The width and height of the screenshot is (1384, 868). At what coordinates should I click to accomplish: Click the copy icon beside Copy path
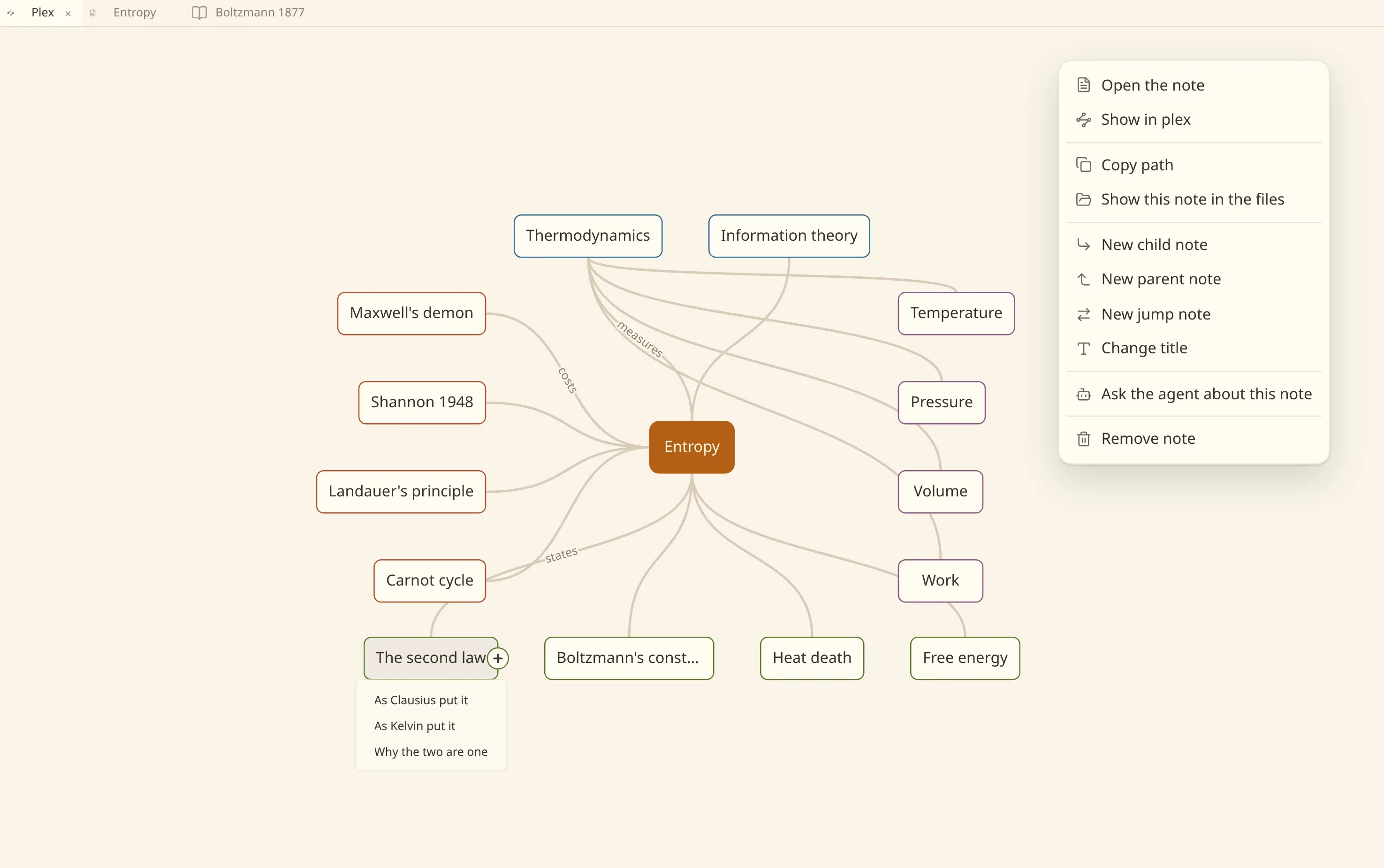pos(1083,165)
